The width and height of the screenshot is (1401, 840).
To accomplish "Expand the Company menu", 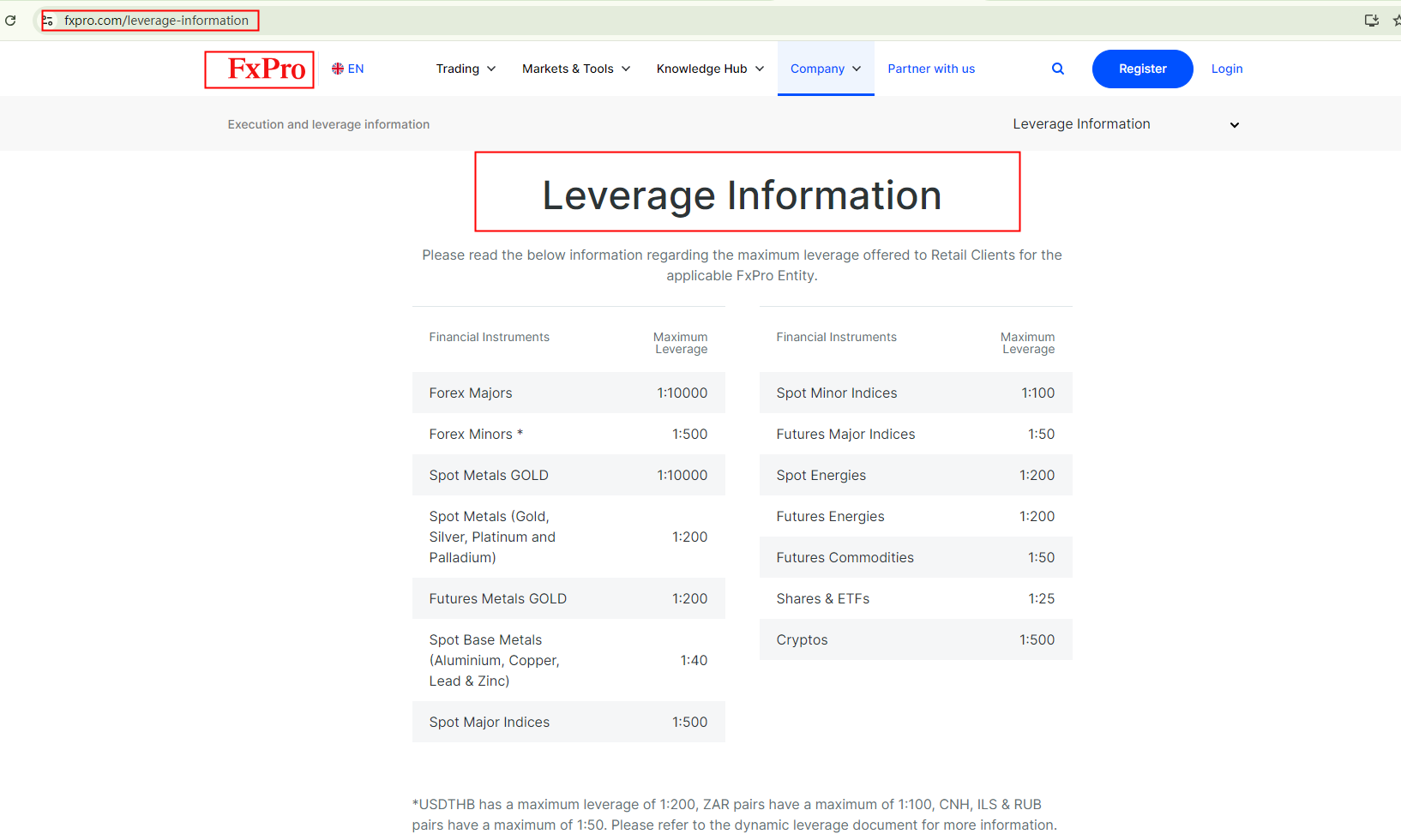I will point(825,69).
